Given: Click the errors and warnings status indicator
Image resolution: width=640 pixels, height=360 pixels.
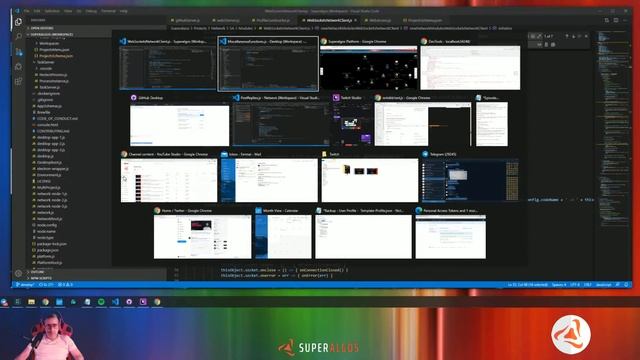Looking at the screenshot, I should (x=65, y=284).
